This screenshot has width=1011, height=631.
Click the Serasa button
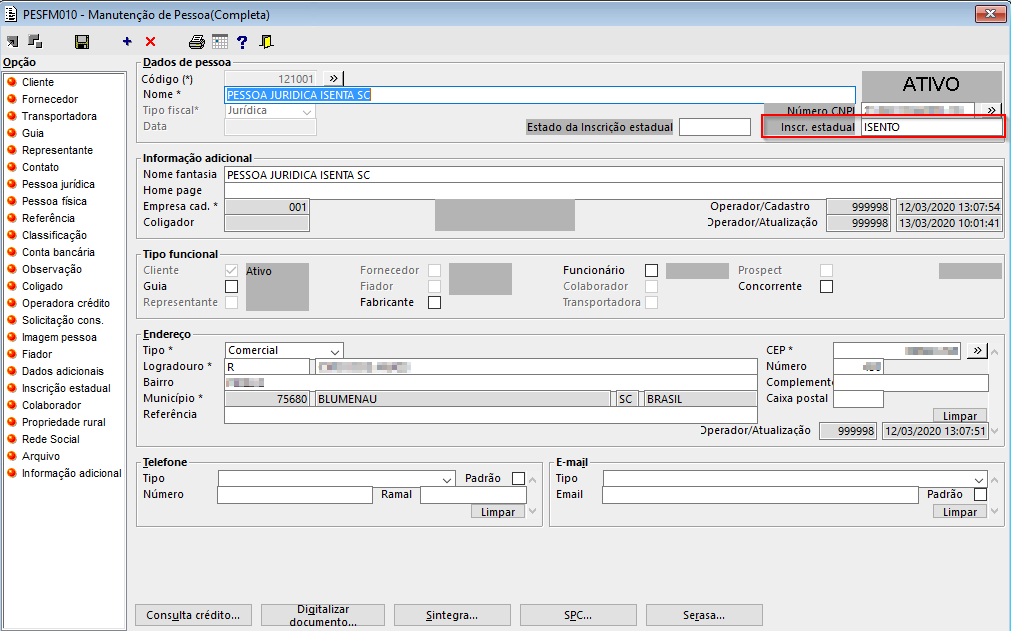[x=704, y=615]
